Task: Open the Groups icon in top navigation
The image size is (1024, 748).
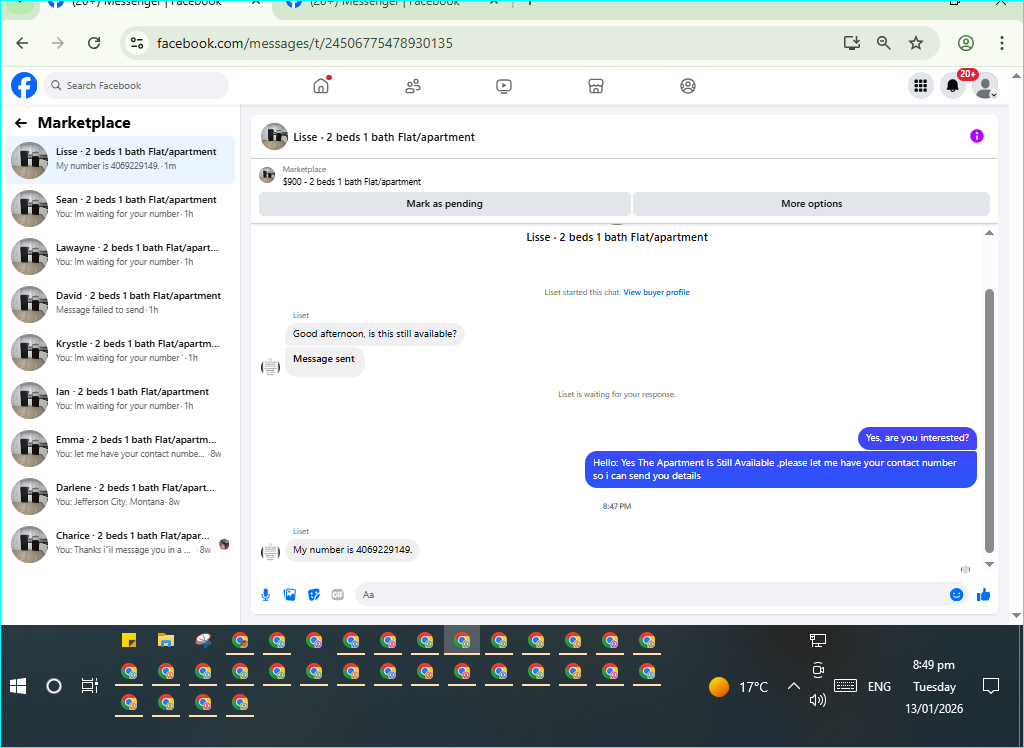Action: tap(688, 86)
